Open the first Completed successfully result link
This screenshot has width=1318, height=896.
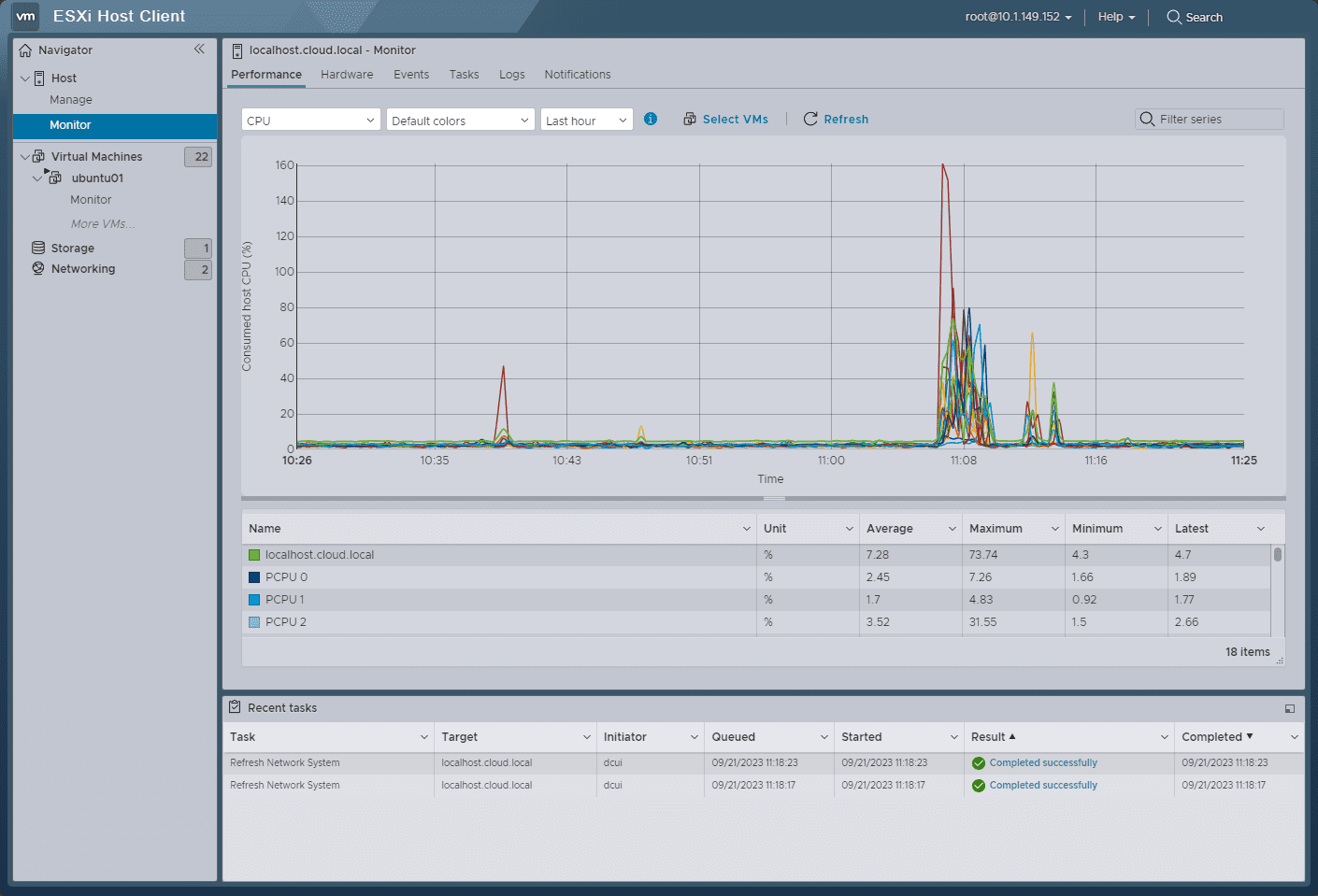tap(1043, 763)
